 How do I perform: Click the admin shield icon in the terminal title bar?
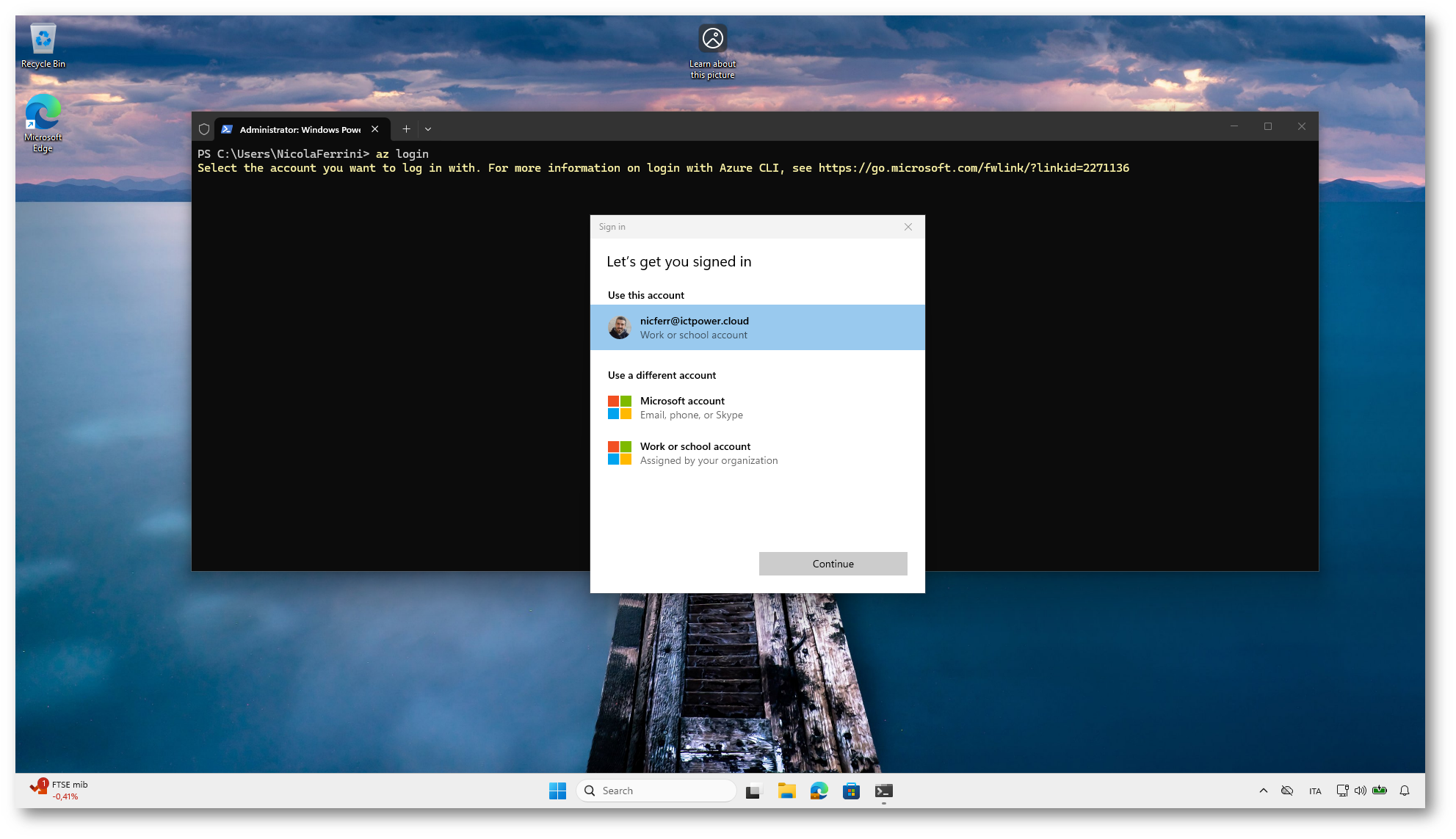(x=204, y=129)
